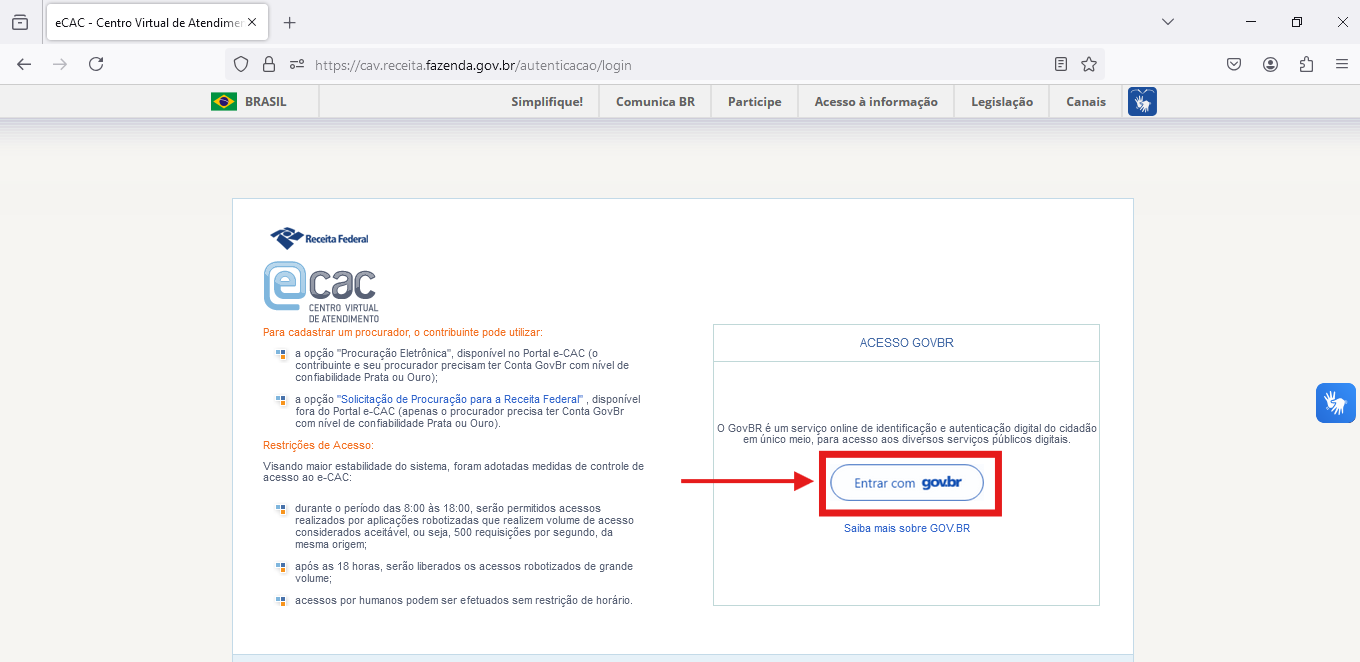Image resolution: width=1360 pixels, height=662 pixels.
Task: Open a new browser tab
Action: click(x=290, y=22)
